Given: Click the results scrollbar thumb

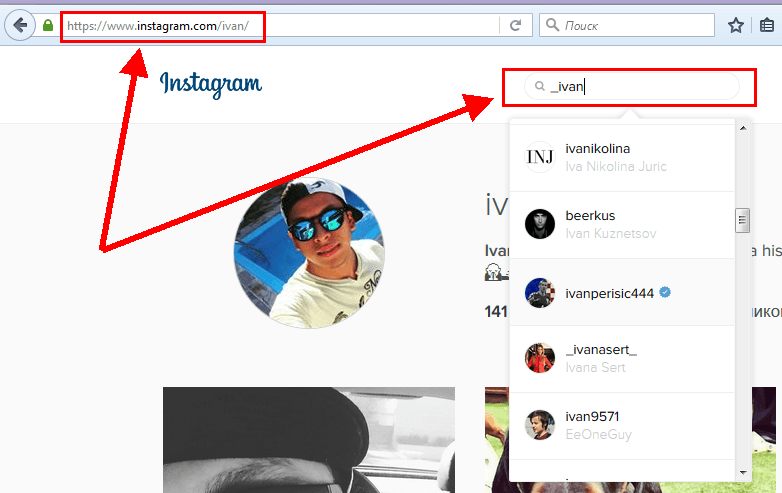Looking at the screenshot, I should (x=743, y=220).
